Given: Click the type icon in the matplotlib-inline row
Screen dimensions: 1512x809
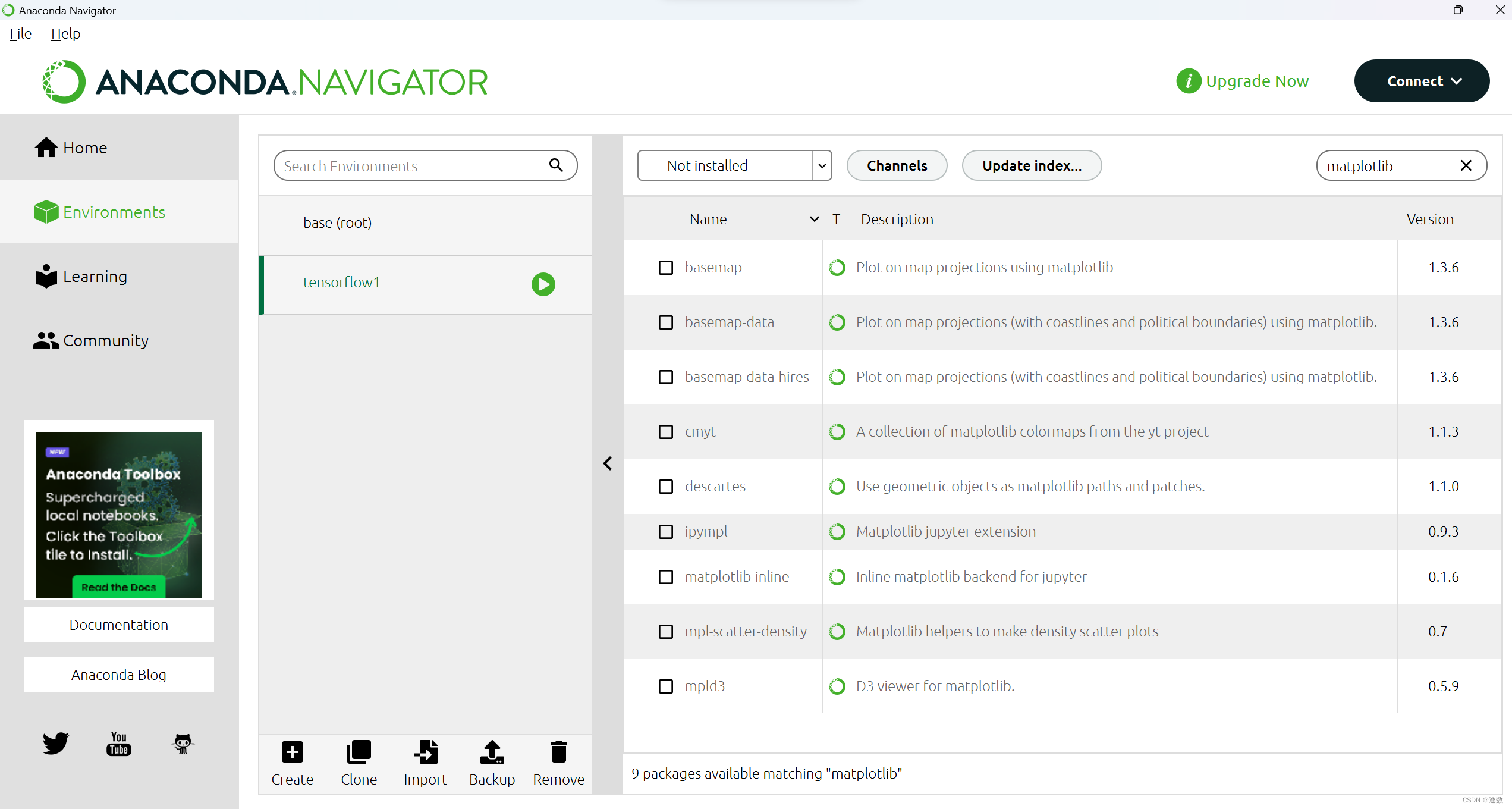Looking at the screenshot, I should pyautogui.click(x=837, y=577).
